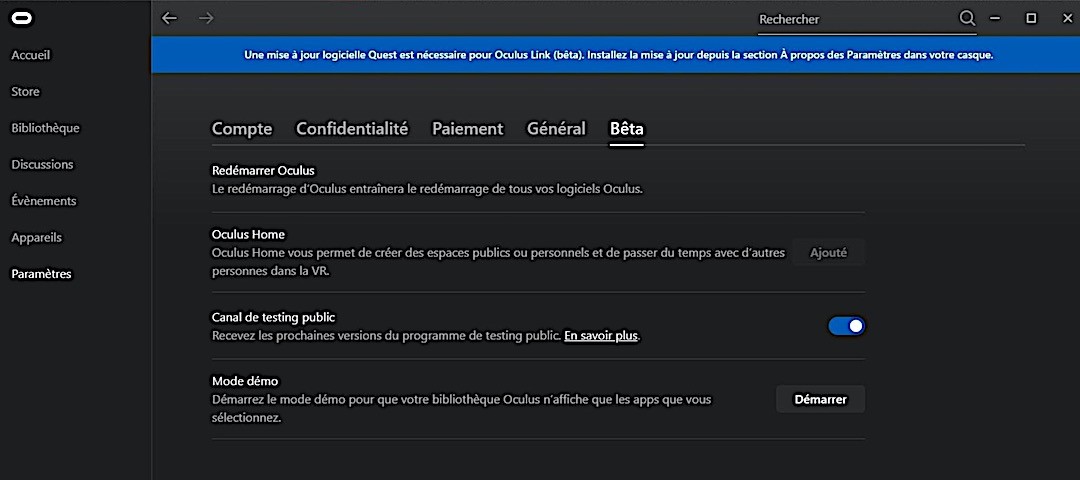The width and height of the screenshot is (1080, 480).
Task: Select the Bêta tab
Action: point(627,129)
